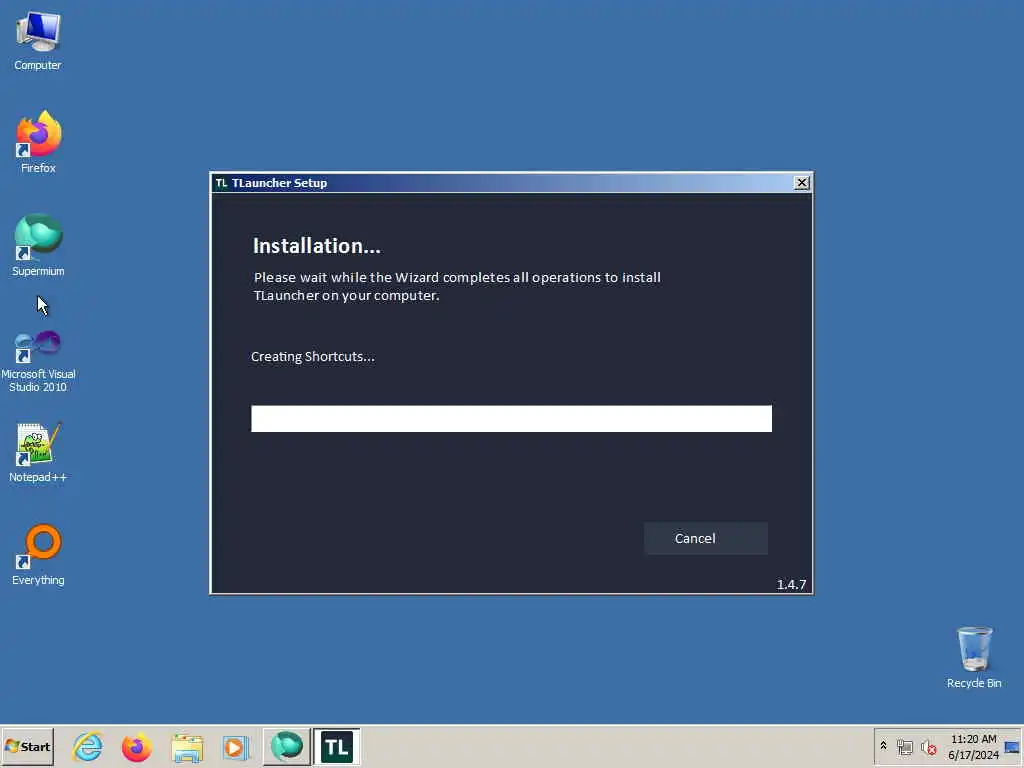Show hidden system tray icons
This screenshot has height=768, width=1024.
883,746
